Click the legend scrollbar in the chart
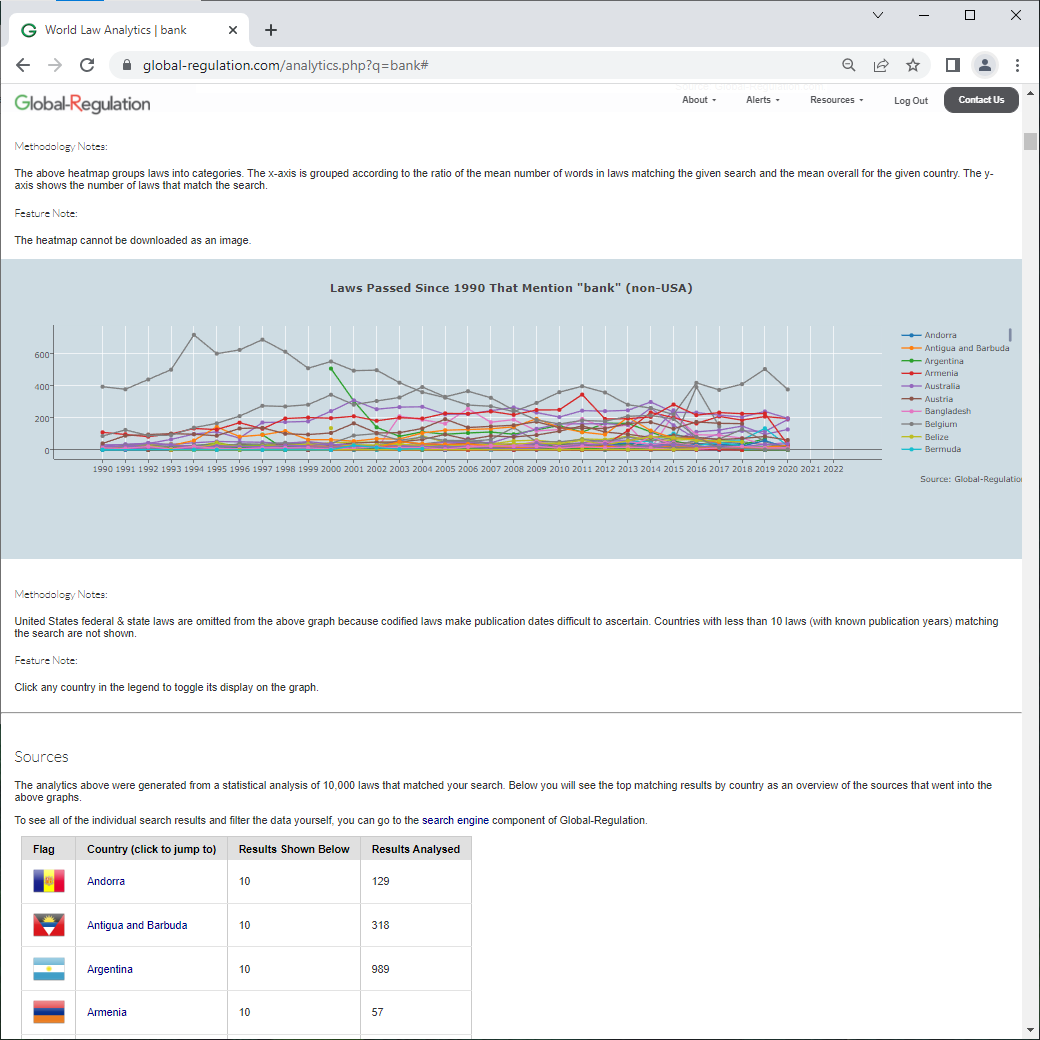 click(1010, 334)
